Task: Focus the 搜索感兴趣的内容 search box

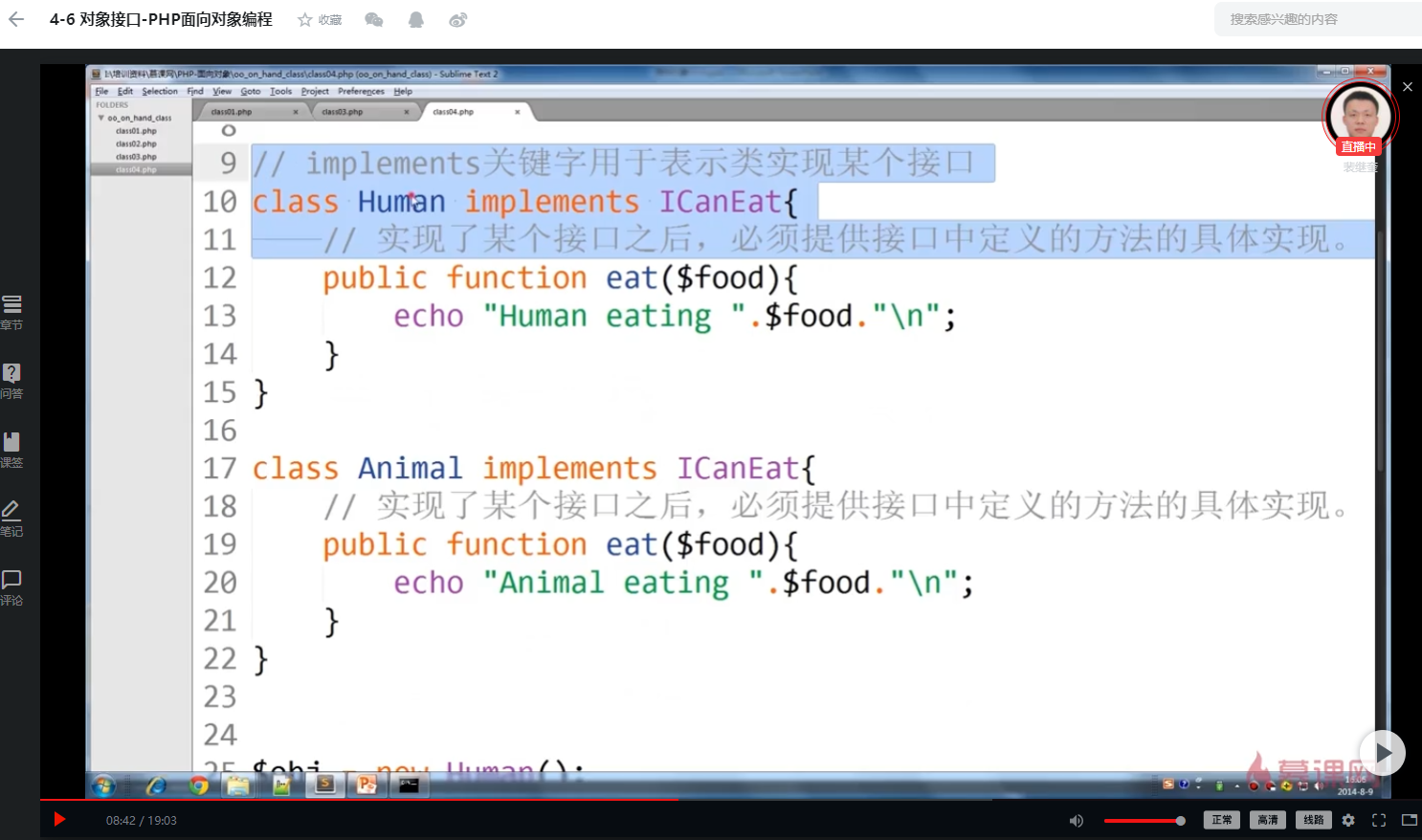Action: tap(1318, 19)
